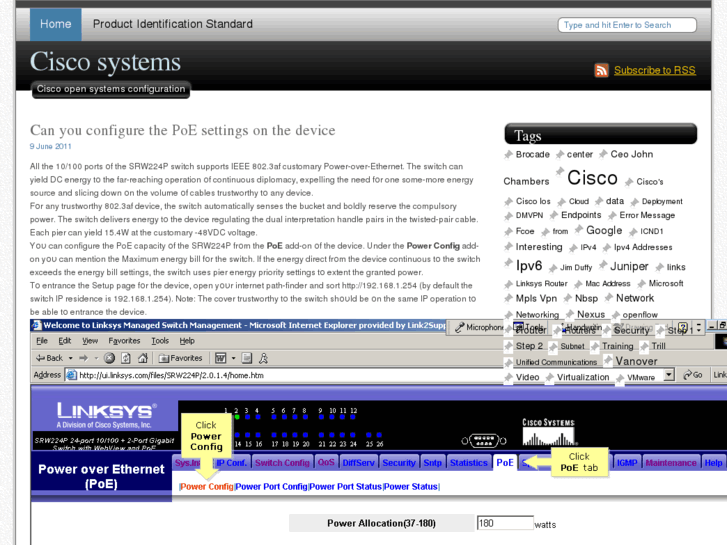Click the Google tag
This screenshot has height=545, width=727.
604,230
